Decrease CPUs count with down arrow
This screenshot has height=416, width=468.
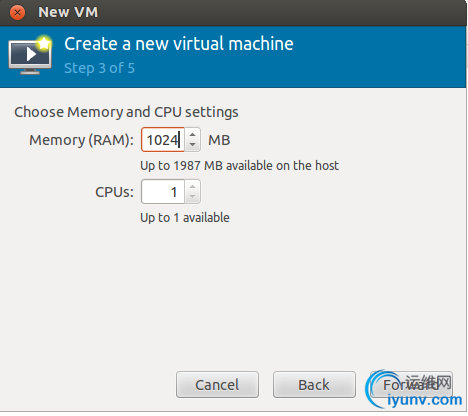pyautogui.click(x=192, y=197)
